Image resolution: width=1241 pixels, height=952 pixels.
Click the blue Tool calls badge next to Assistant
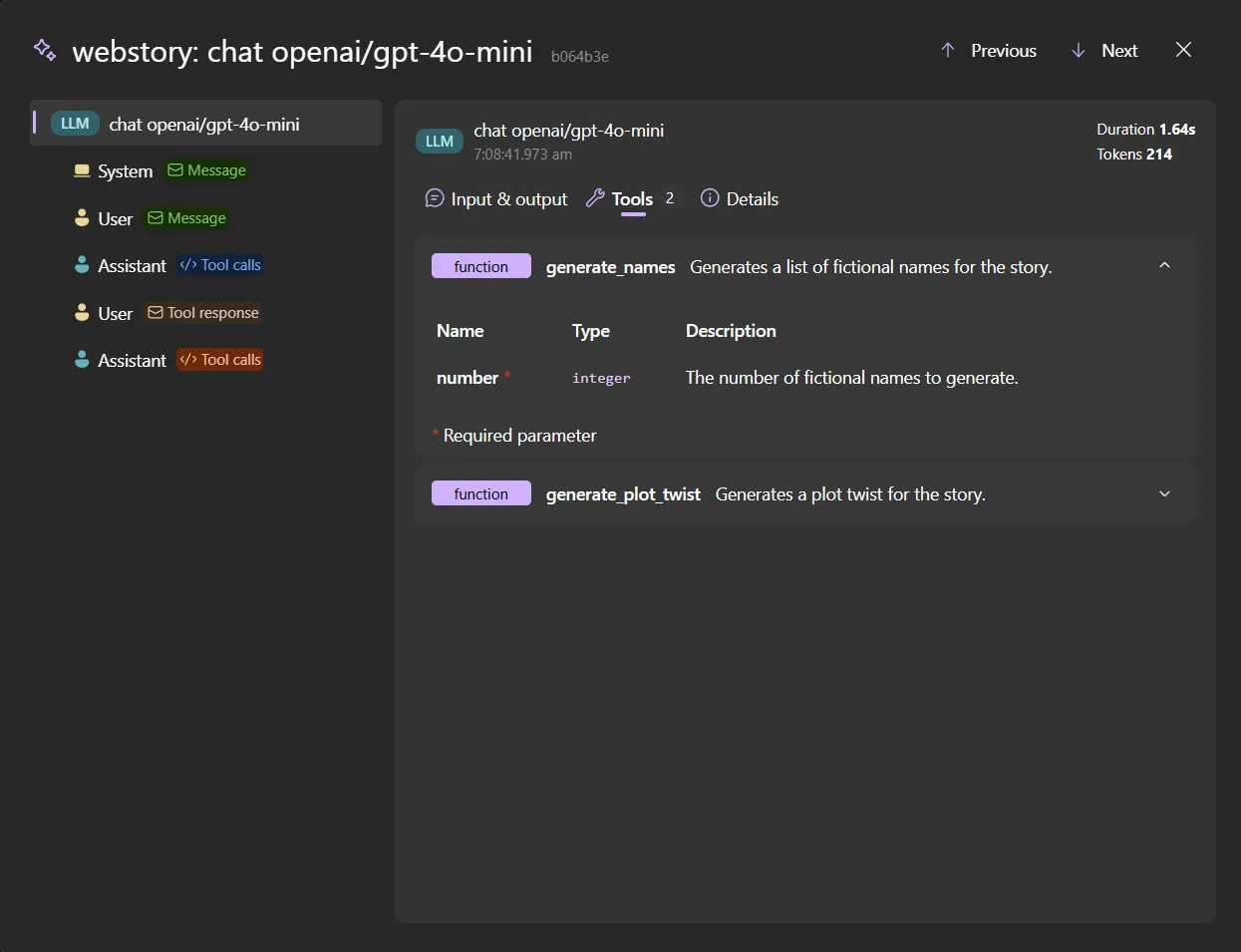coord(219,264)
